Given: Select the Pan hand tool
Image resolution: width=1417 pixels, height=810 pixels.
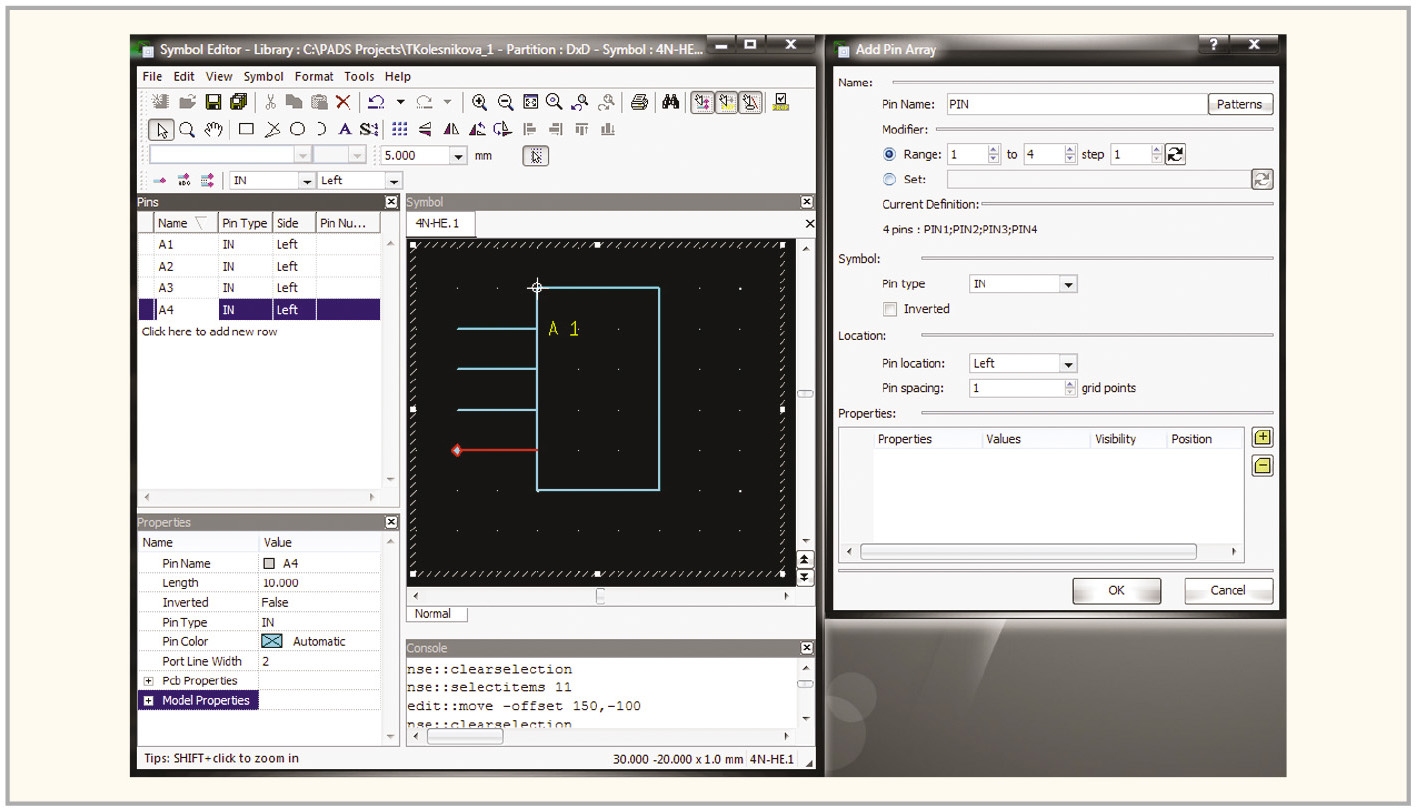Looking at the screenshot, I should tap(213, 129).
